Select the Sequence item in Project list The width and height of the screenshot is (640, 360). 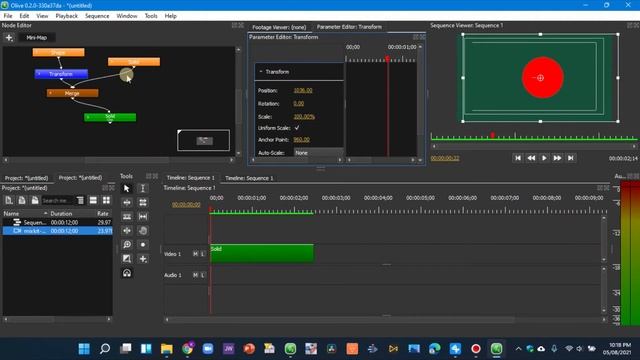pos(57,222)
